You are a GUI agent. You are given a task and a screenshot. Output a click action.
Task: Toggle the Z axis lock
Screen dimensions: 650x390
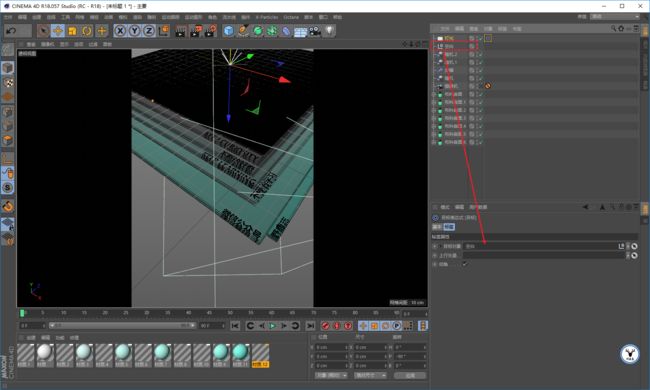click(149, 31)
